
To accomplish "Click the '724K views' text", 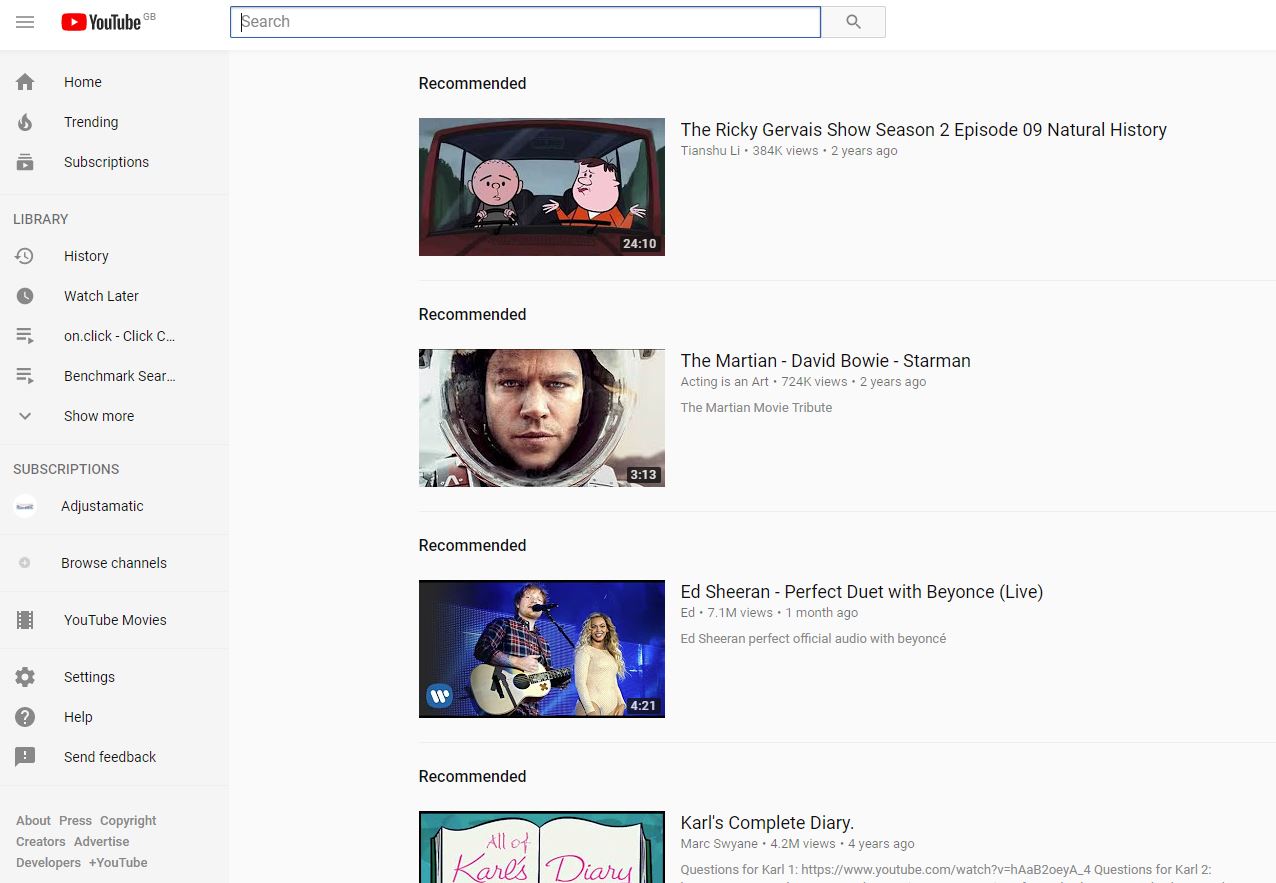I will click(x=814, y=382).
